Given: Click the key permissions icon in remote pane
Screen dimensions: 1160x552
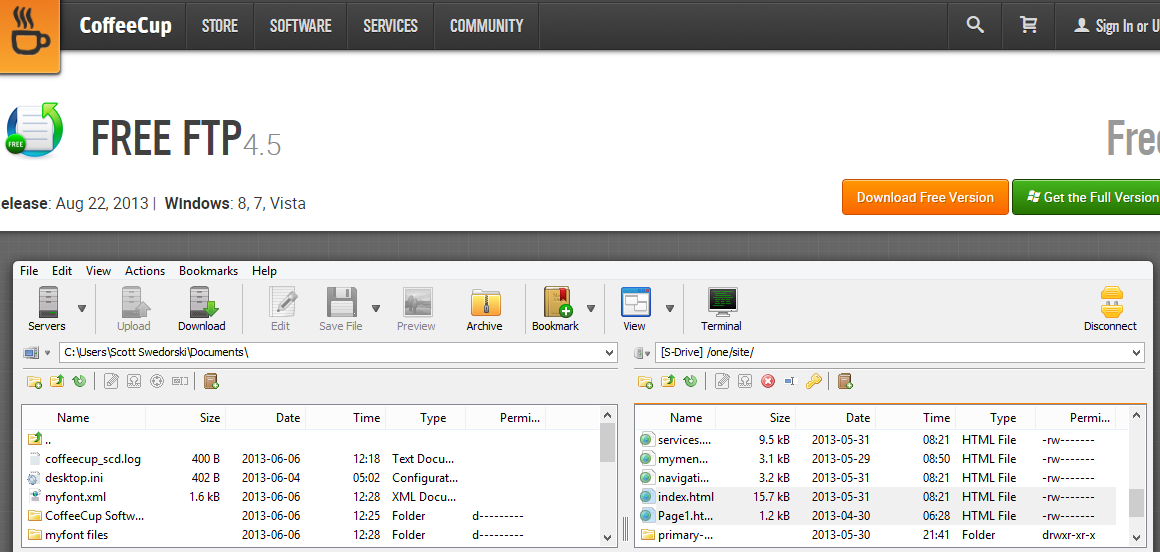Looking at the screenshot, I should pos(813,381).
